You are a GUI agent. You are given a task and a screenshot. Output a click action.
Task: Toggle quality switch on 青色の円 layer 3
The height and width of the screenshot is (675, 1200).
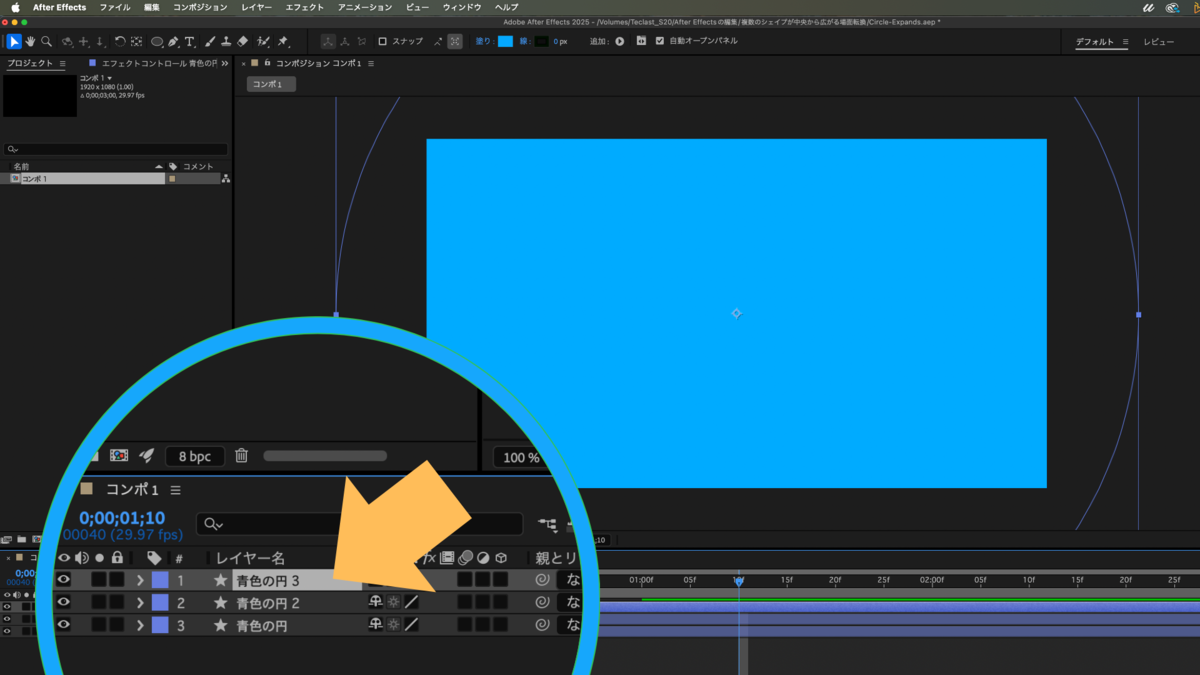click(x=412, y=625)
